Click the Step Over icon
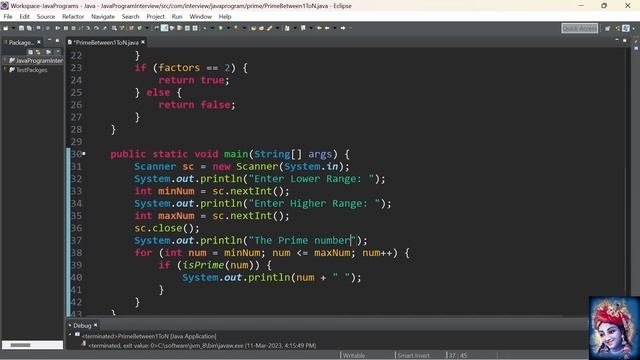Viewport: 640px width, 360px height. [x=96, y=28]
